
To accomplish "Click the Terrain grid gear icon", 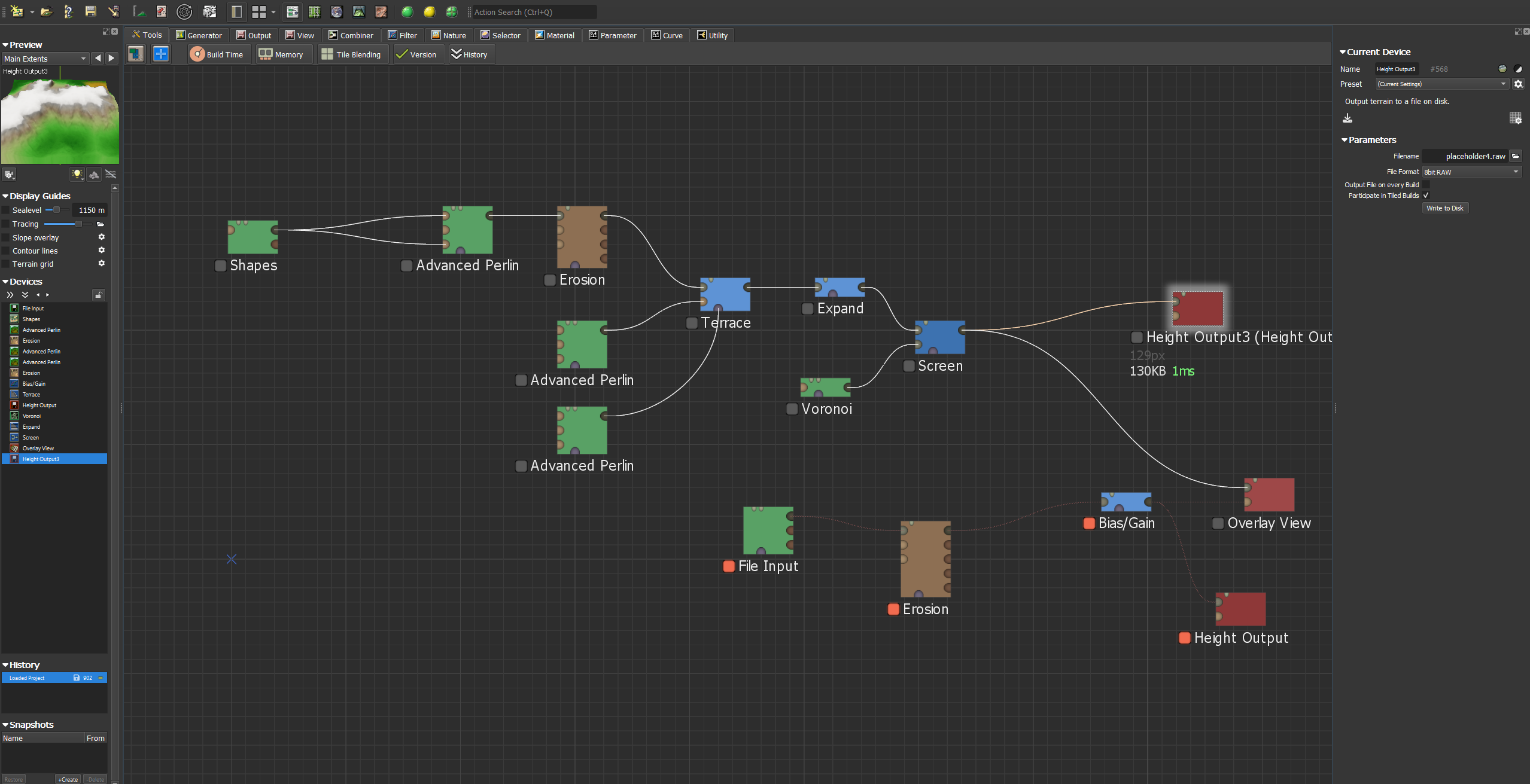I will coord(101,263).
